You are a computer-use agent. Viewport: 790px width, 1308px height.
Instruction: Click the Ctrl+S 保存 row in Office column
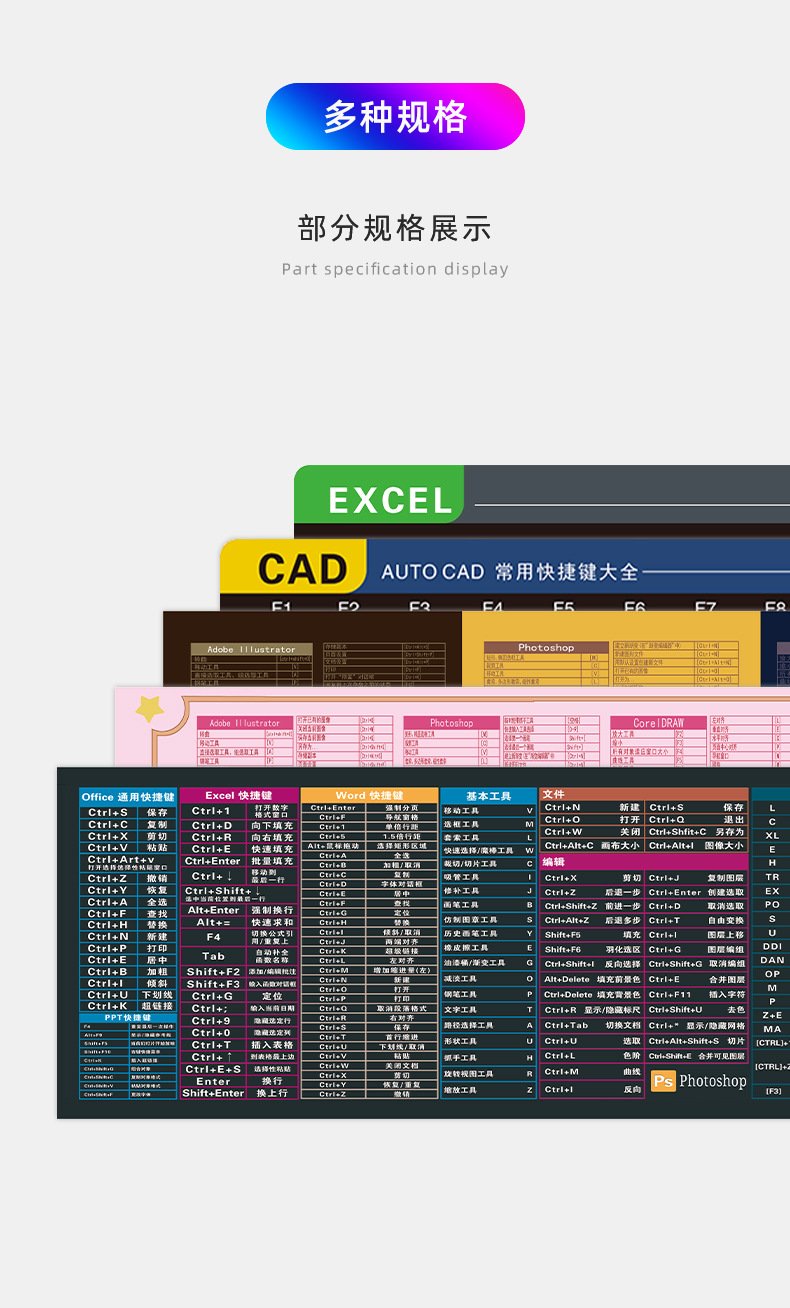pyautogui.click(x=128, y=812)
